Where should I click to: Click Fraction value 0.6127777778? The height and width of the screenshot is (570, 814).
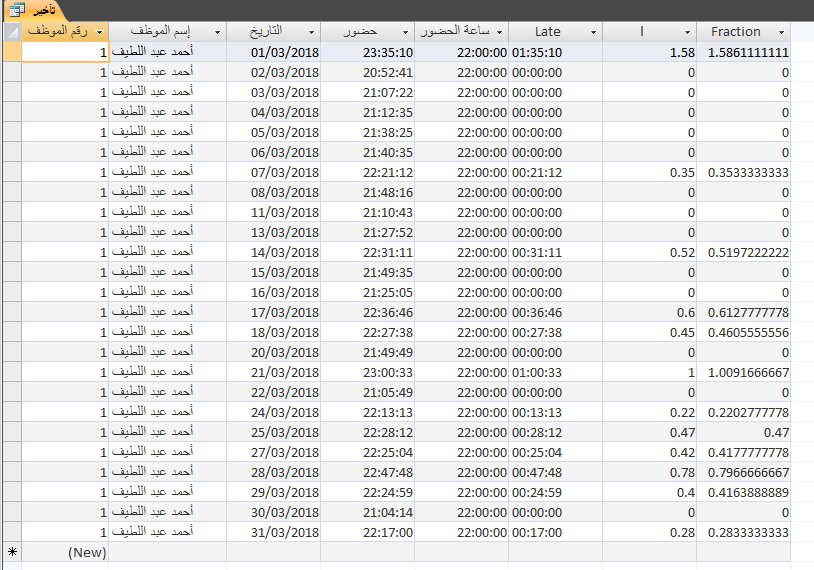tap(743, 313)
